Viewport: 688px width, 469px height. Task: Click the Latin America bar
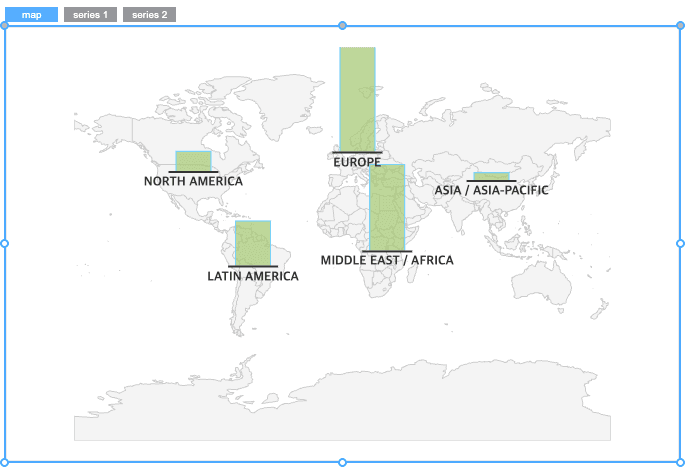click(252, 243)
